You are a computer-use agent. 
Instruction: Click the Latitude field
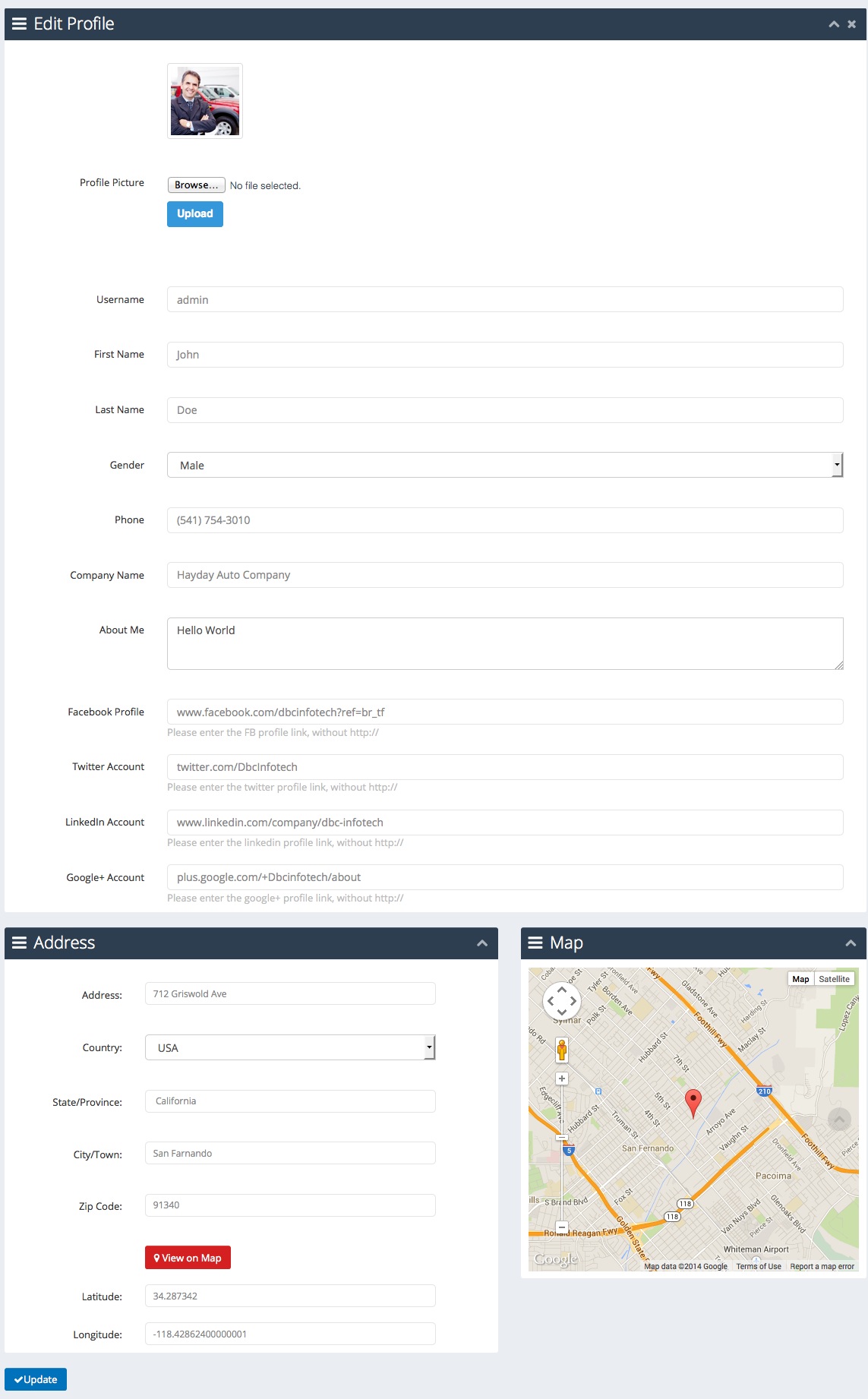tap(290, 1296)
